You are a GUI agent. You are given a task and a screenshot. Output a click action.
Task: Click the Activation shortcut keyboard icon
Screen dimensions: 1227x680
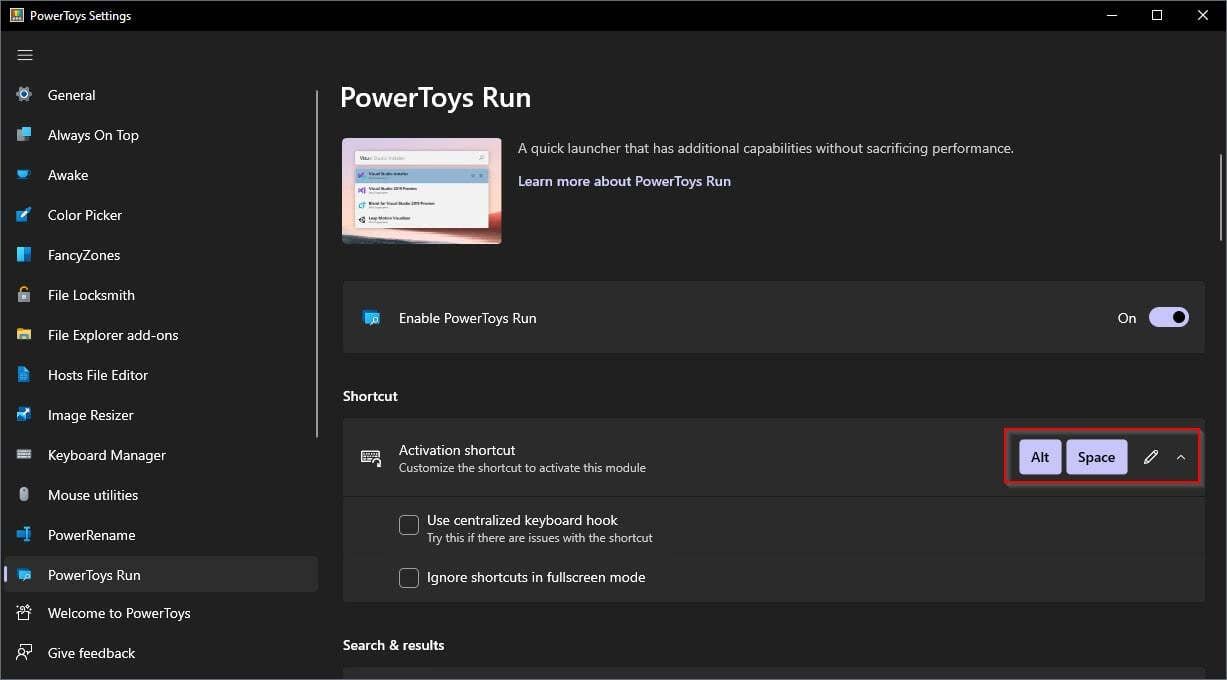pos(371,458)
